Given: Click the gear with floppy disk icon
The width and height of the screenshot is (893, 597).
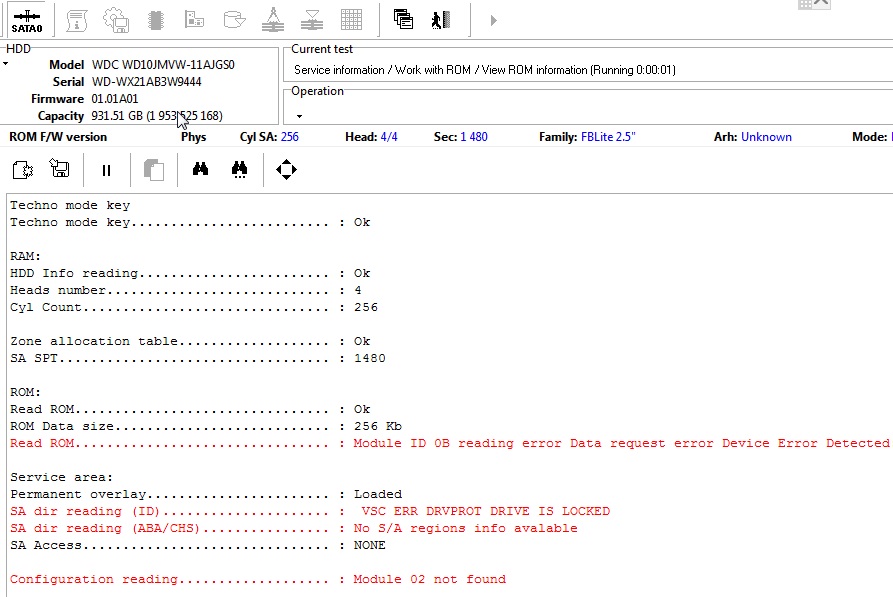Looking at the screenshot, I should click(x=116, y=20).
